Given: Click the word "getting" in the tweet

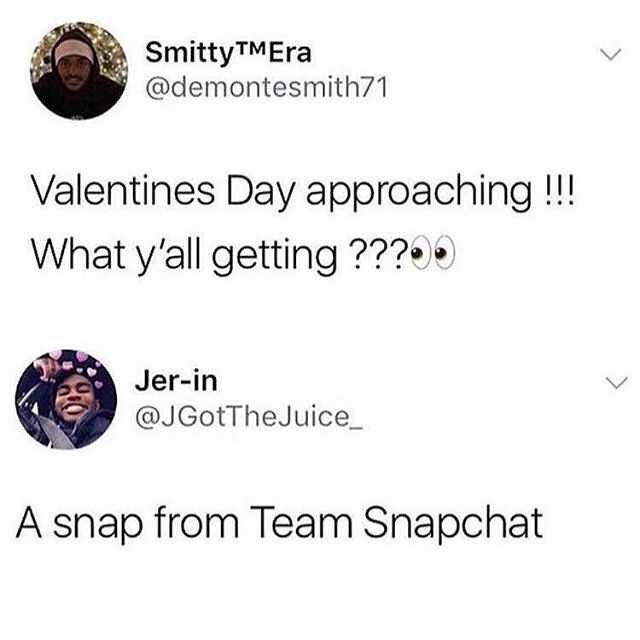Looking at the screenshot, I should pyautogui.click(x=275, y=258).
